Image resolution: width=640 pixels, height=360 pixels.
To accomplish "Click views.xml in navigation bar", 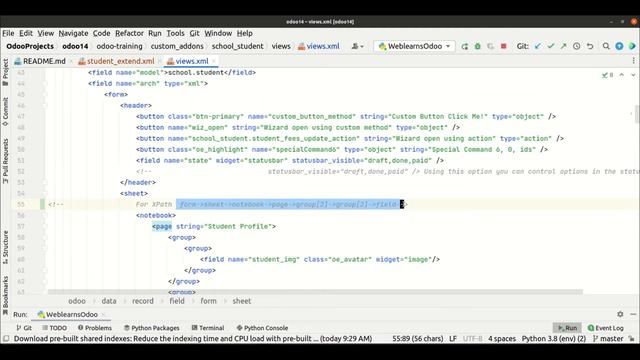I will [319, 46].
